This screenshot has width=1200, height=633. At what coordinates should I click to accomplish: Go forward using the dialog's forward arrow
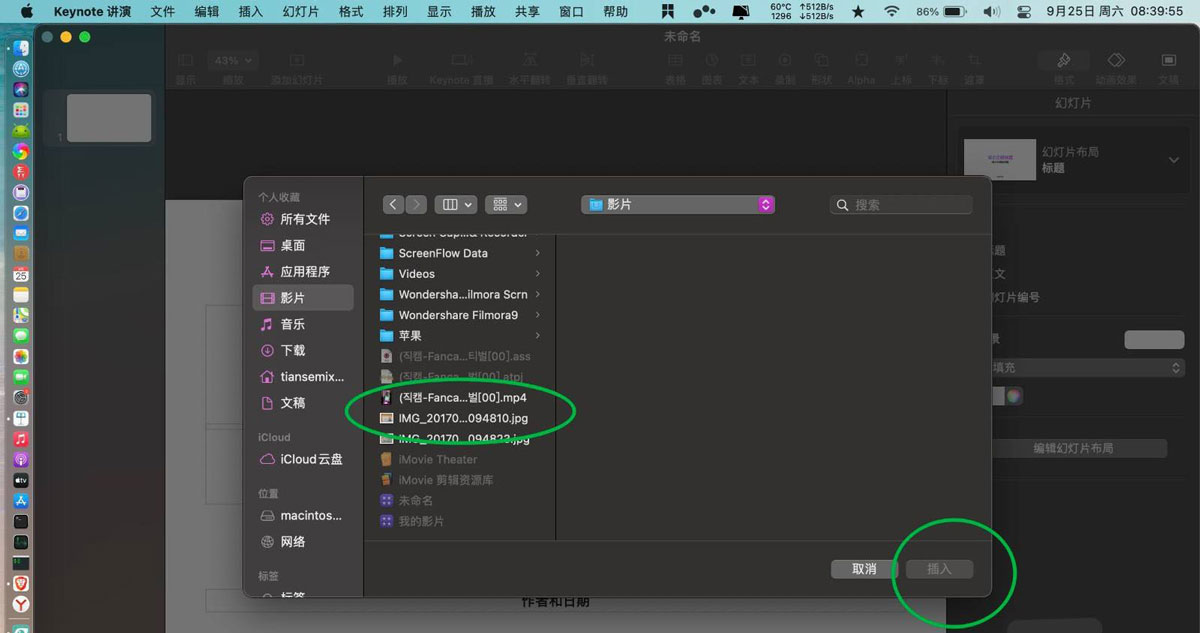pos(416,204)
